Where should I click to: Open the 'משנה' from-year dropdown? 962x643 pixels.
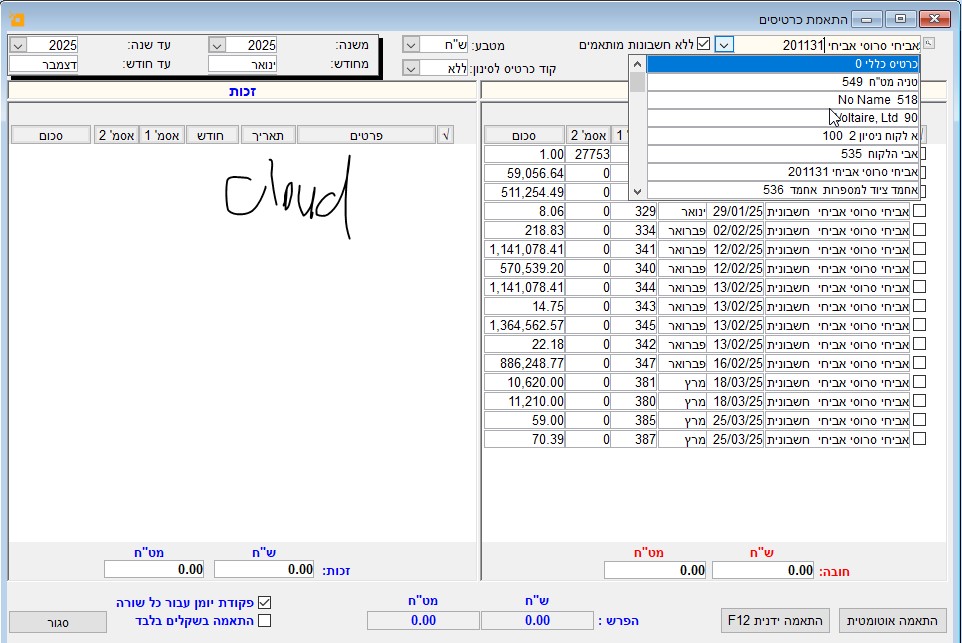click(x=216, y=45)
